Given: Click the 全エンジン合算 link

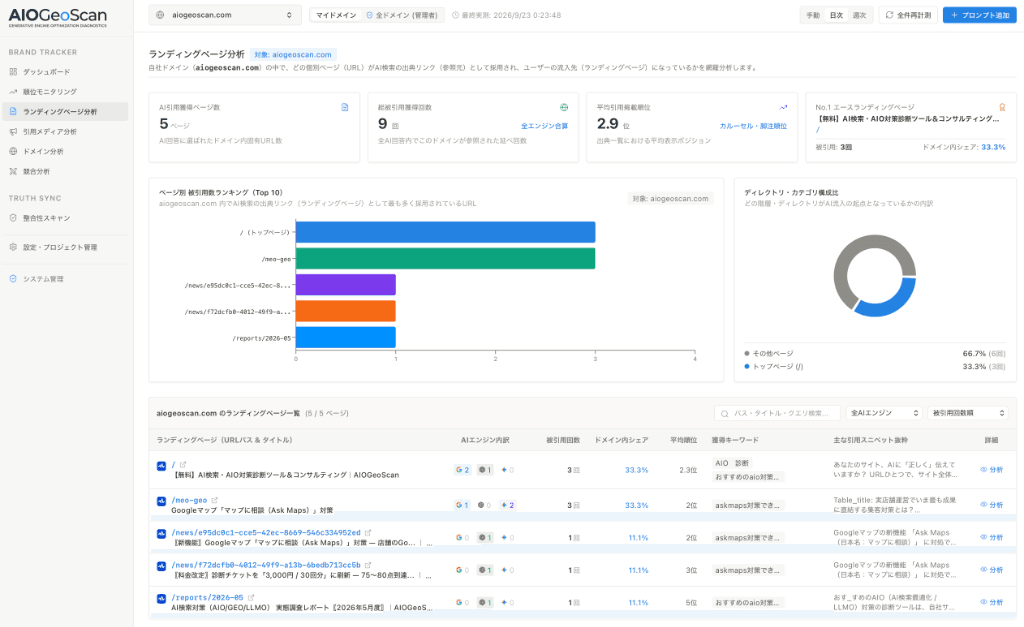Looking at the screenshot, I should pos(544,126).
